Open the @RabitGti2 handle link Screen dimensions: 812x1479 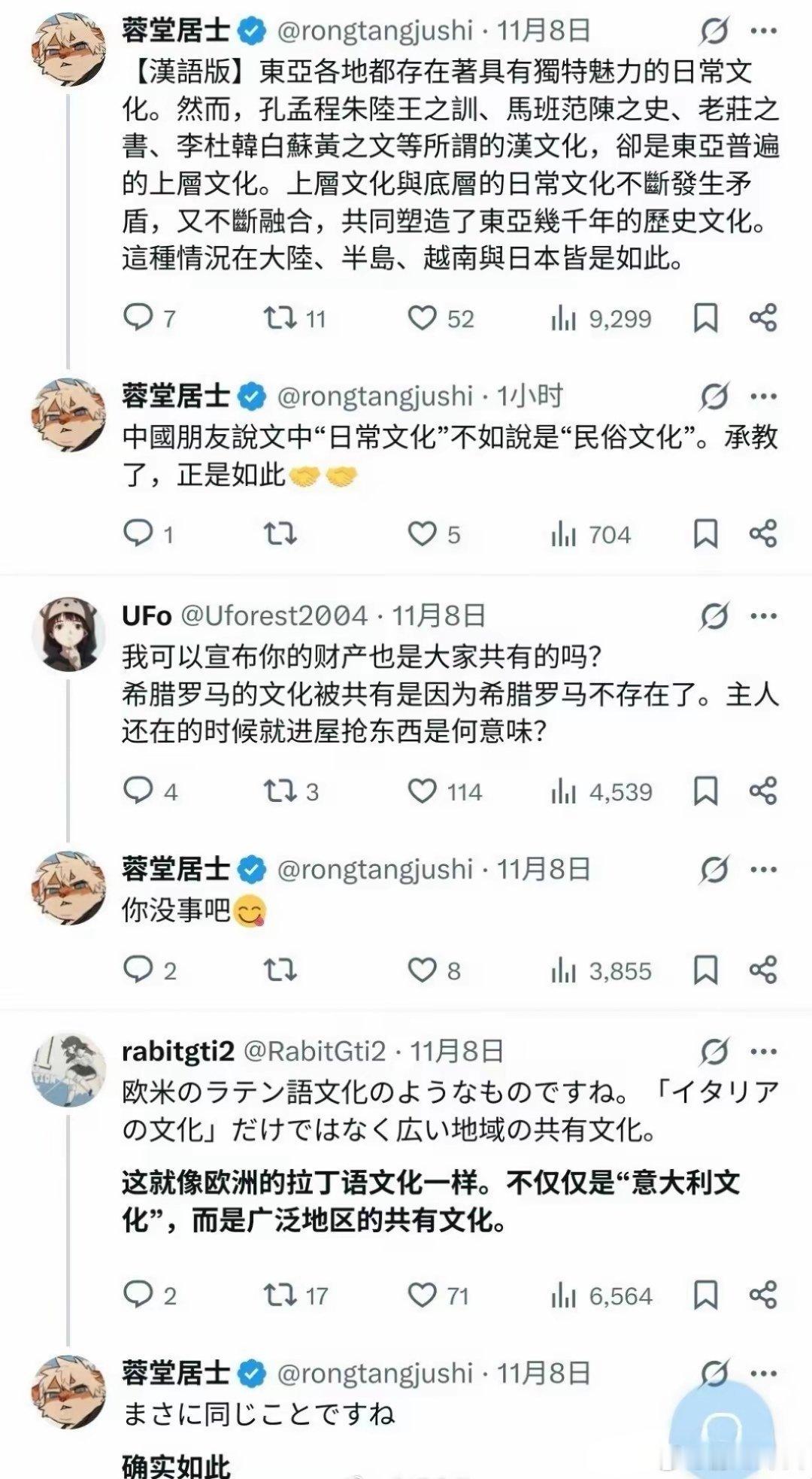pyautogui.click(x=315, y=1051)
